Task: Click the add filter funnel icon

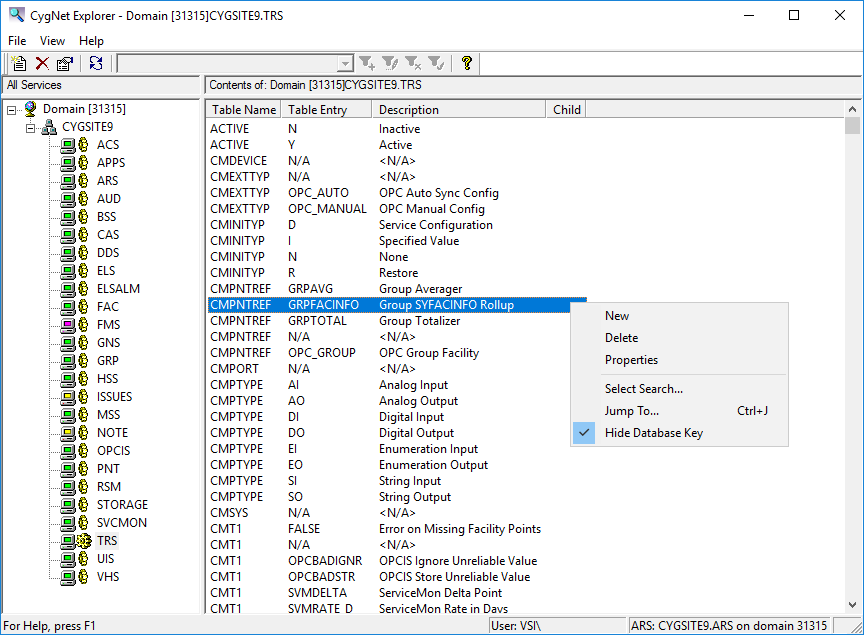Action: pos(367,63)
